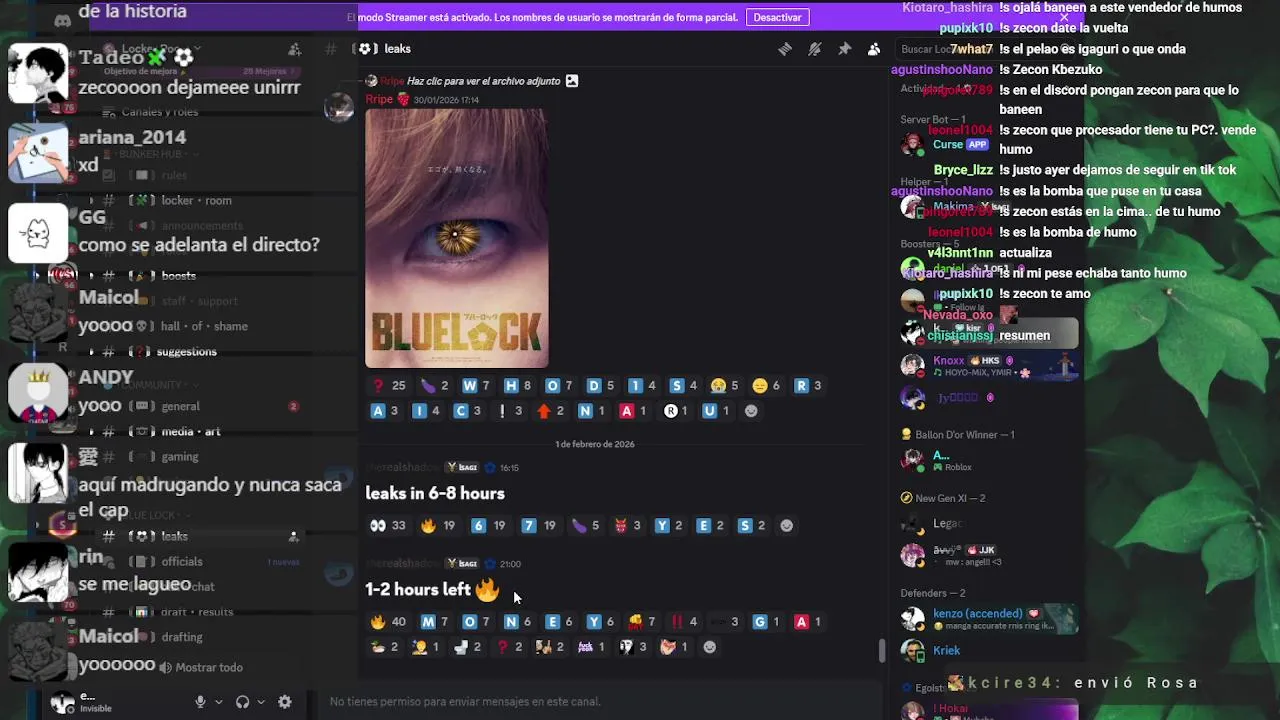Viewport: 1280px width, 720px height.
Task: Add reaction to 1-2 hours left message
Action: [x=710, y=647]
